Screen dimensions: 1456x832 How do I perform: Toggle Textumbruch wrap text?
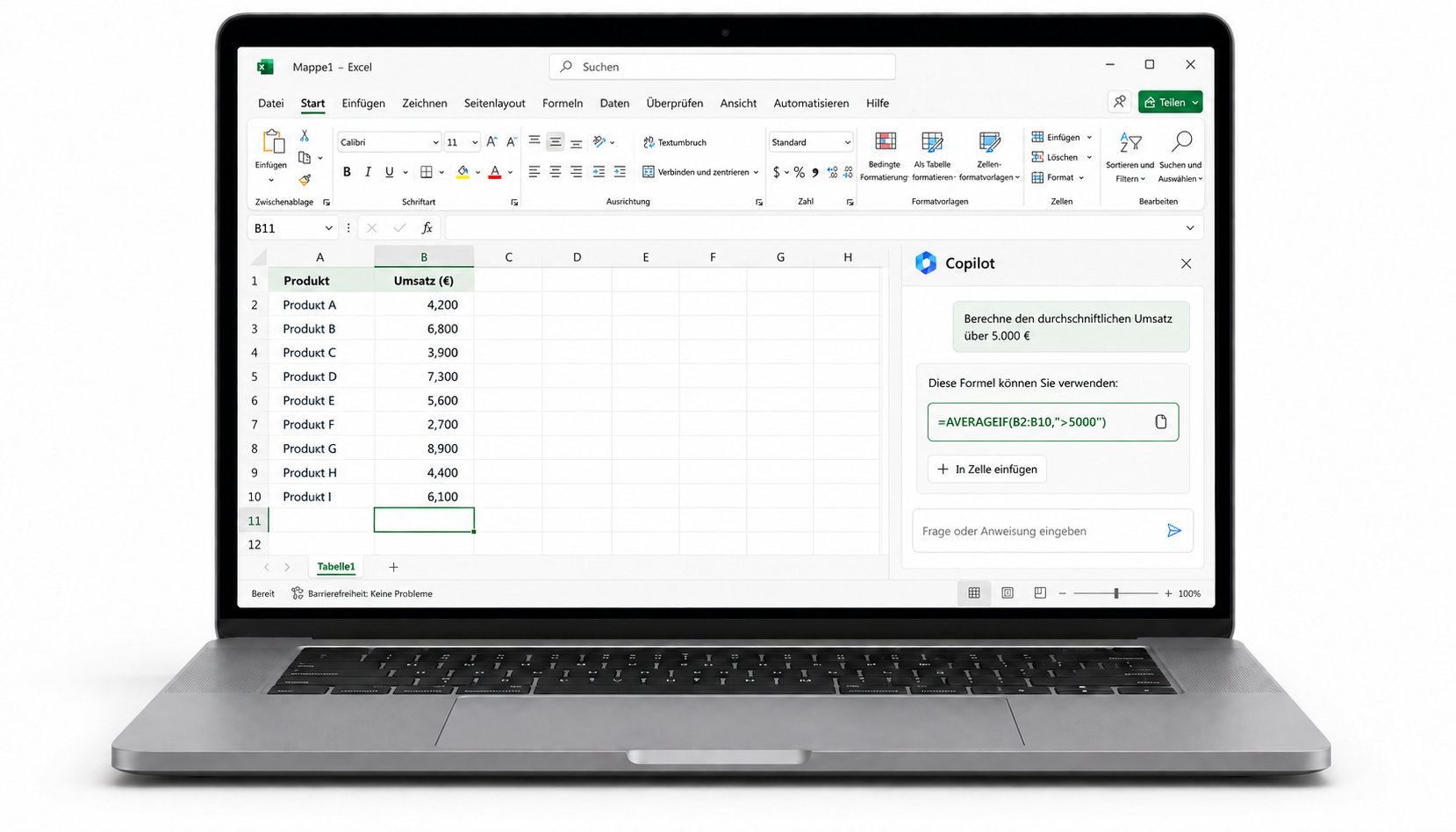click(x=675, y=142)
